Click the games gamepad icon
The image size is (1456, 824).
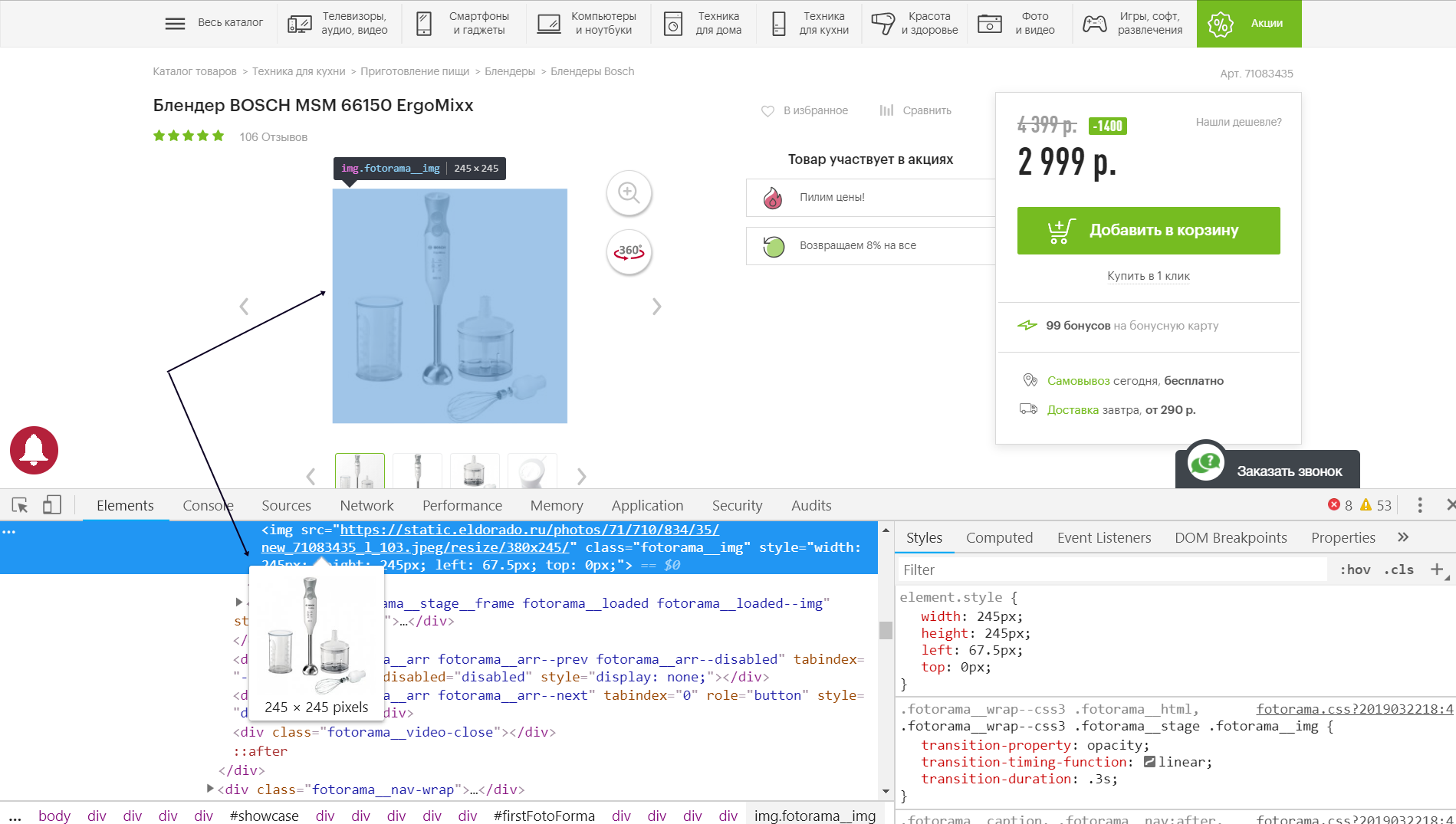click(1094, 24)
